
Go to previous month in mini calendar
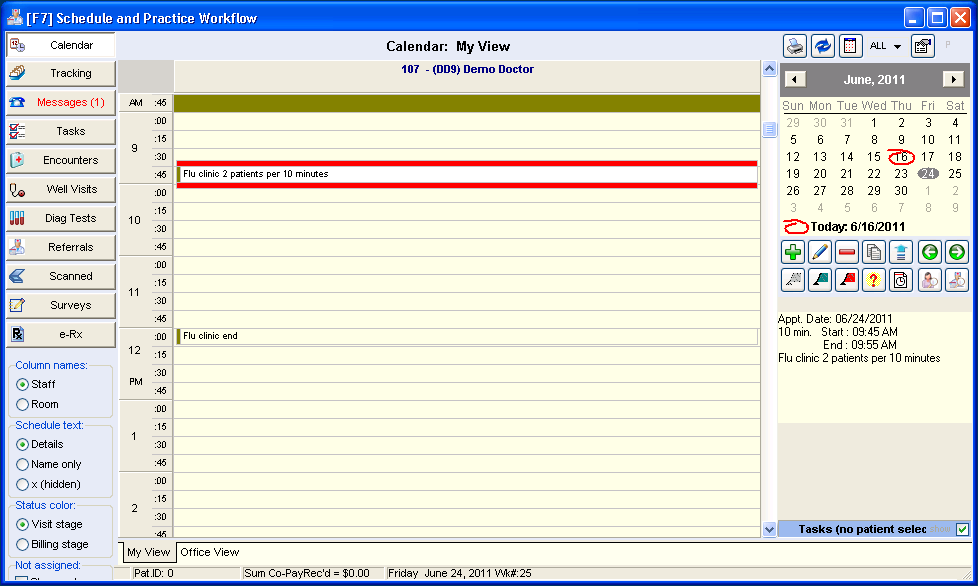click(795, 80)
